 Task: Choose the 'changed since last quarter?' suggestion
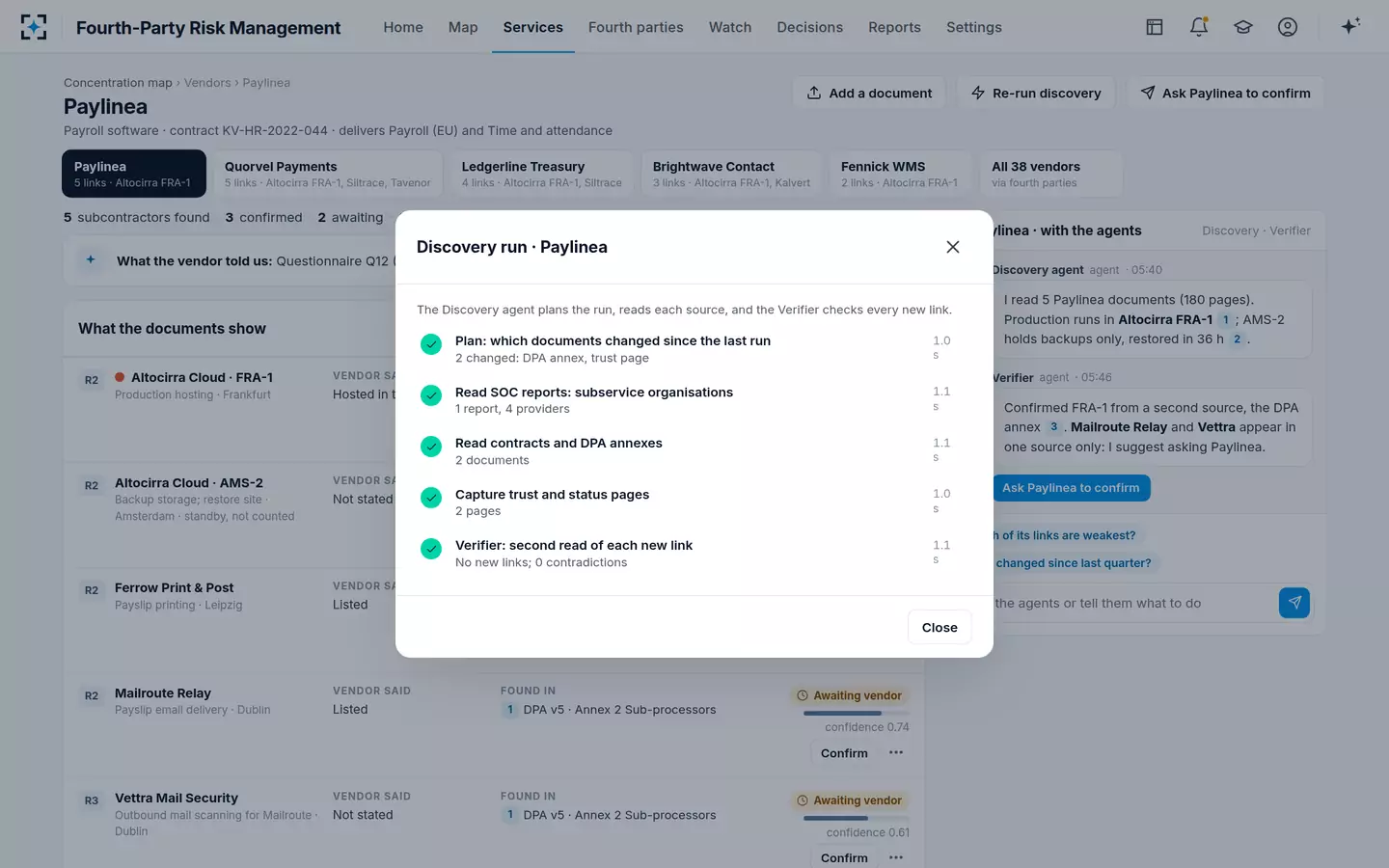point(1073,563)
